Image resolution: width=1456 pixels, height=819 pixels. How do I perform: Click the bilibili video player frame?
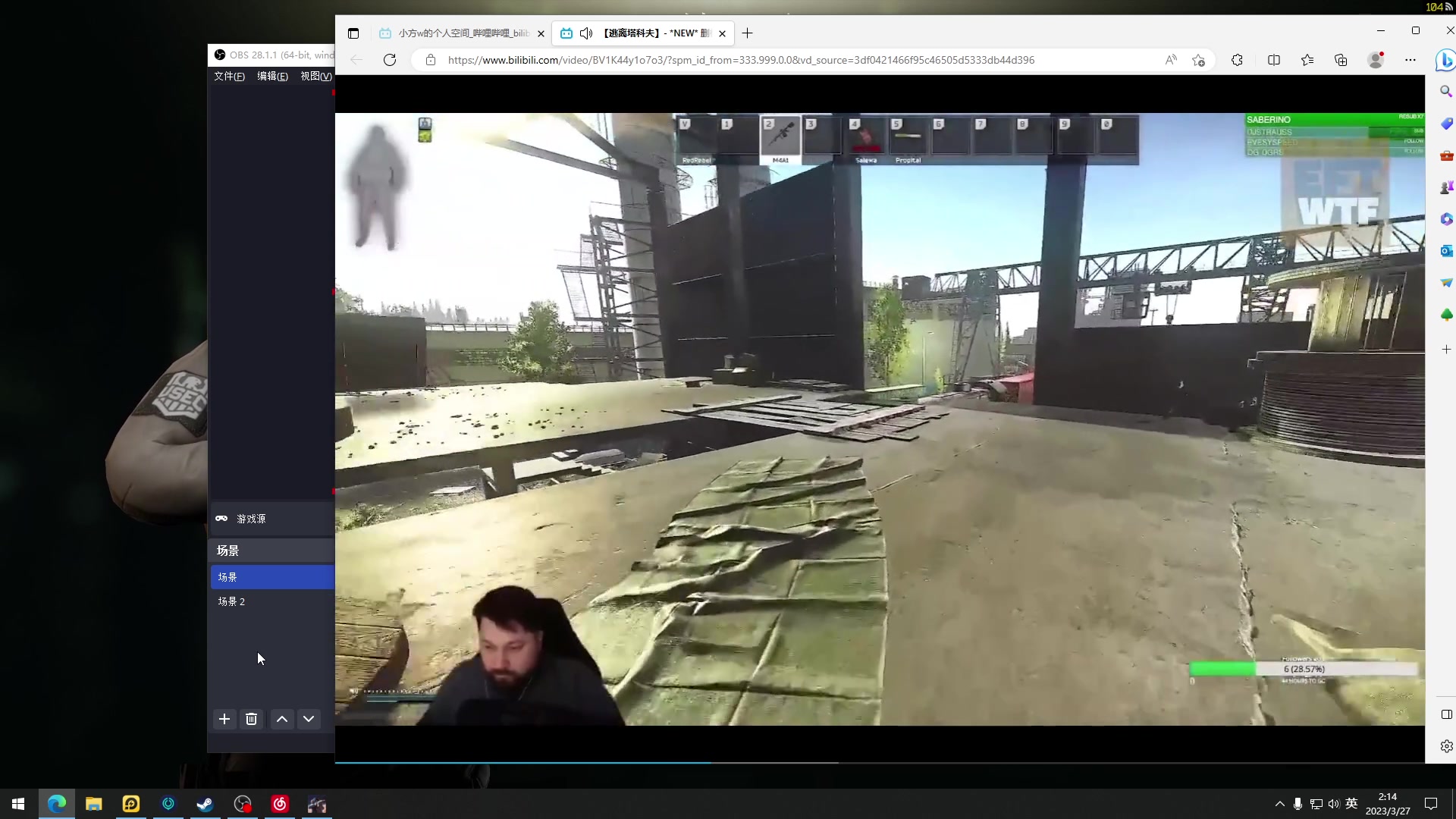pos(880,419)
